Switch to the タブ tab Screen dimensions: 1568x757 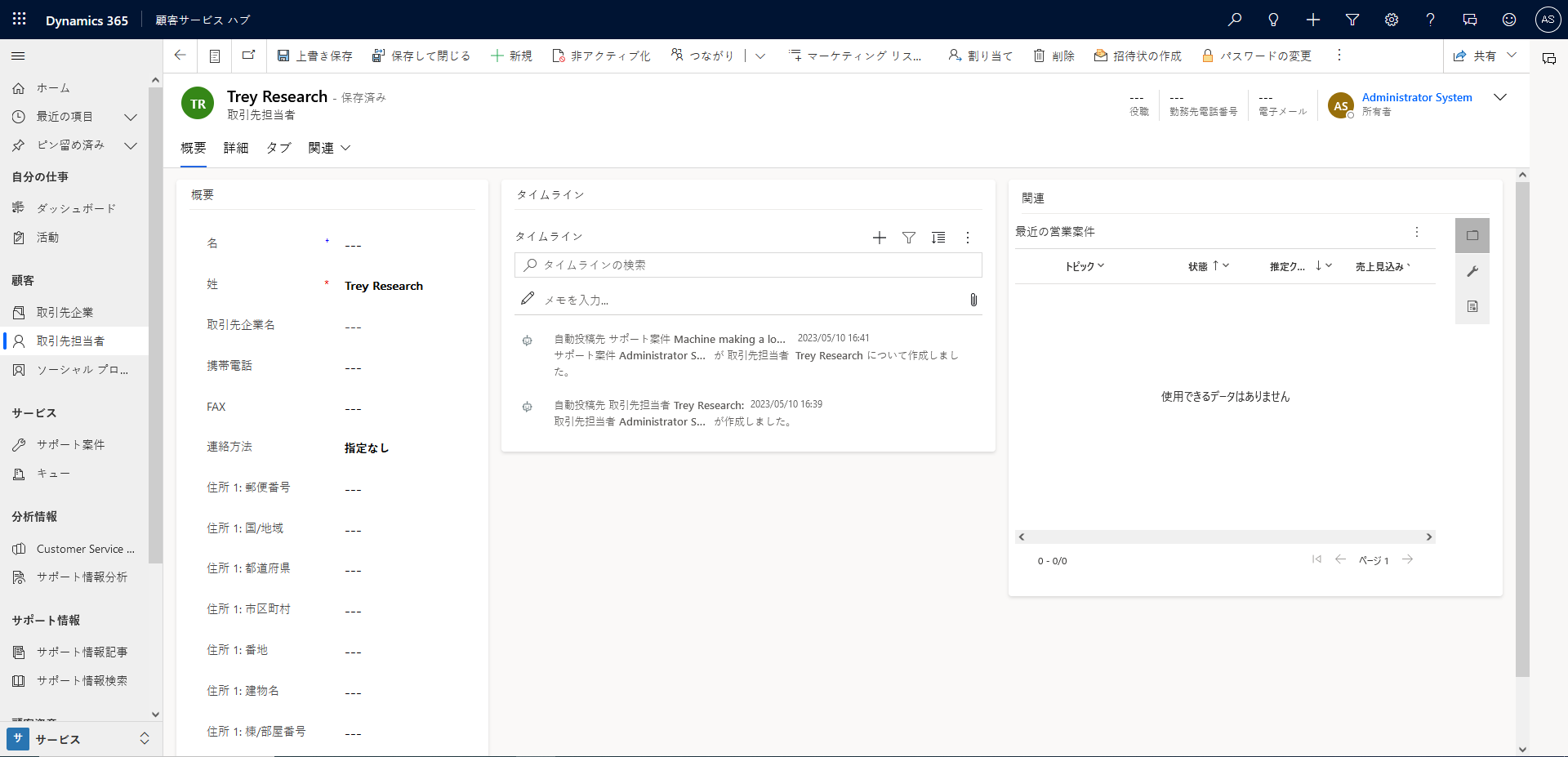(x=278, y=148)
